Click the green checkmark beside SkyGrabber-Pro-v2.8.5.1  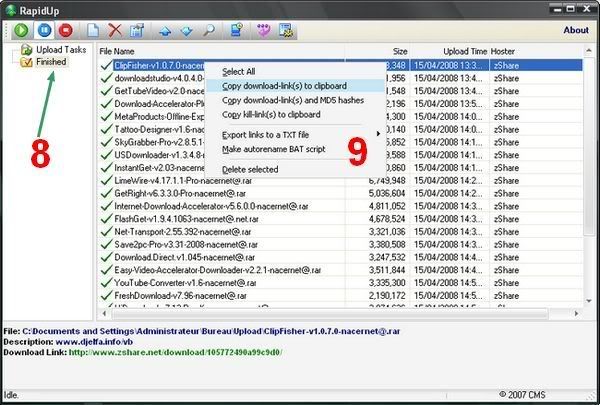tap(106, 142)
